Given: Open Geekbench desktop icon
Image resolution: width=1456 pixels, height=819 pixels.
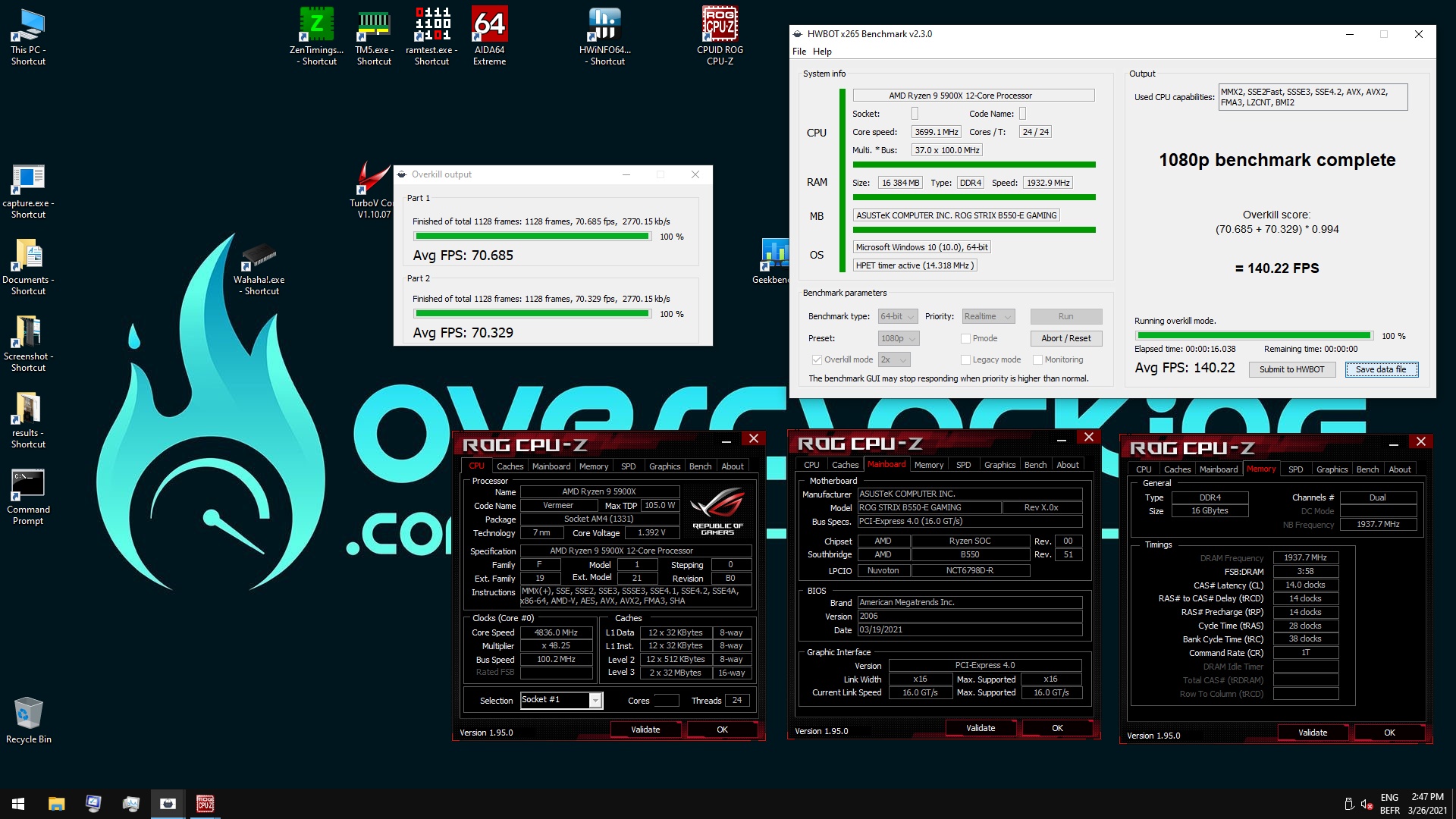Looking at the screenshot, I should pyautogui.click(x=773, y=262).
